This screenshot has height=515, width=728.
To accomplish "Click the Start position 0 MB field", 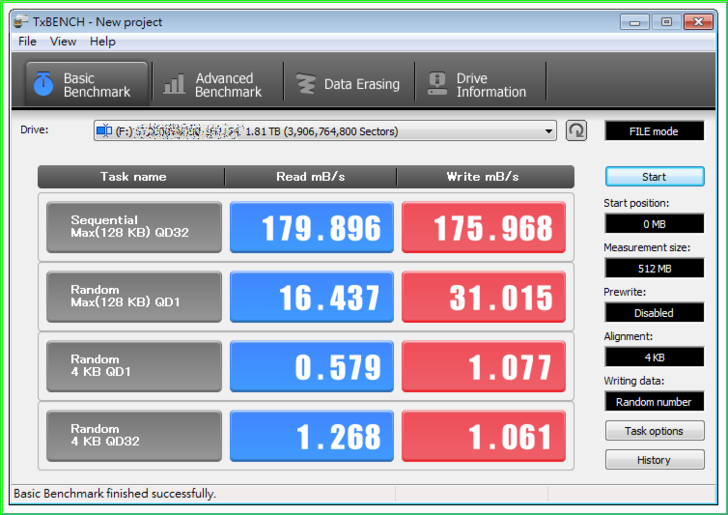I will point(654,224).
